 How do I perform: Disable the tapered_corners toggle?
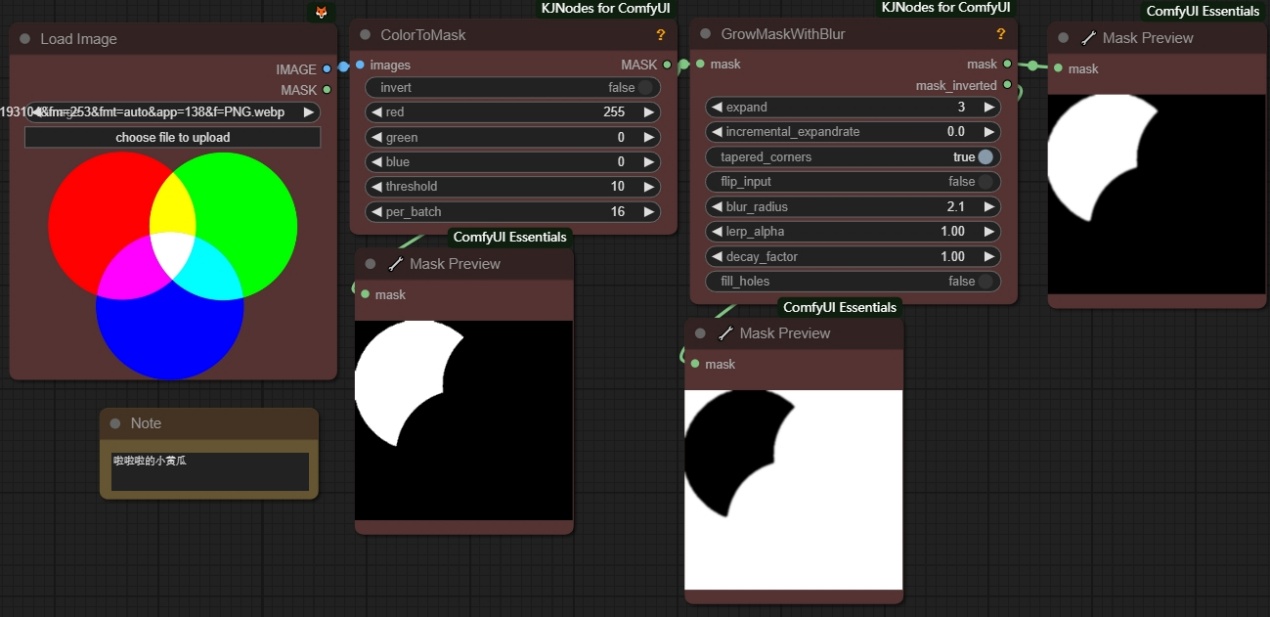(x=985, y=157)
